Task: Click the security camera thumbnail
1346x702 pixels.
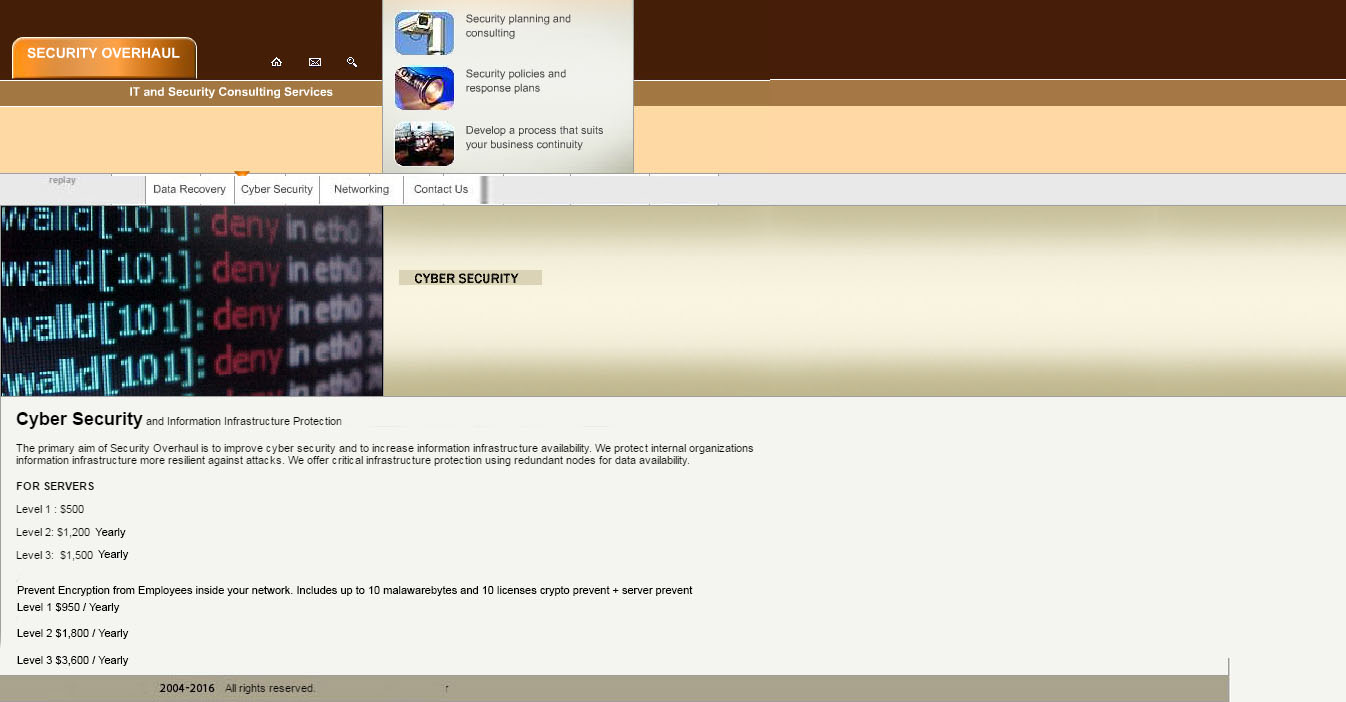Action: pos(424,33)
